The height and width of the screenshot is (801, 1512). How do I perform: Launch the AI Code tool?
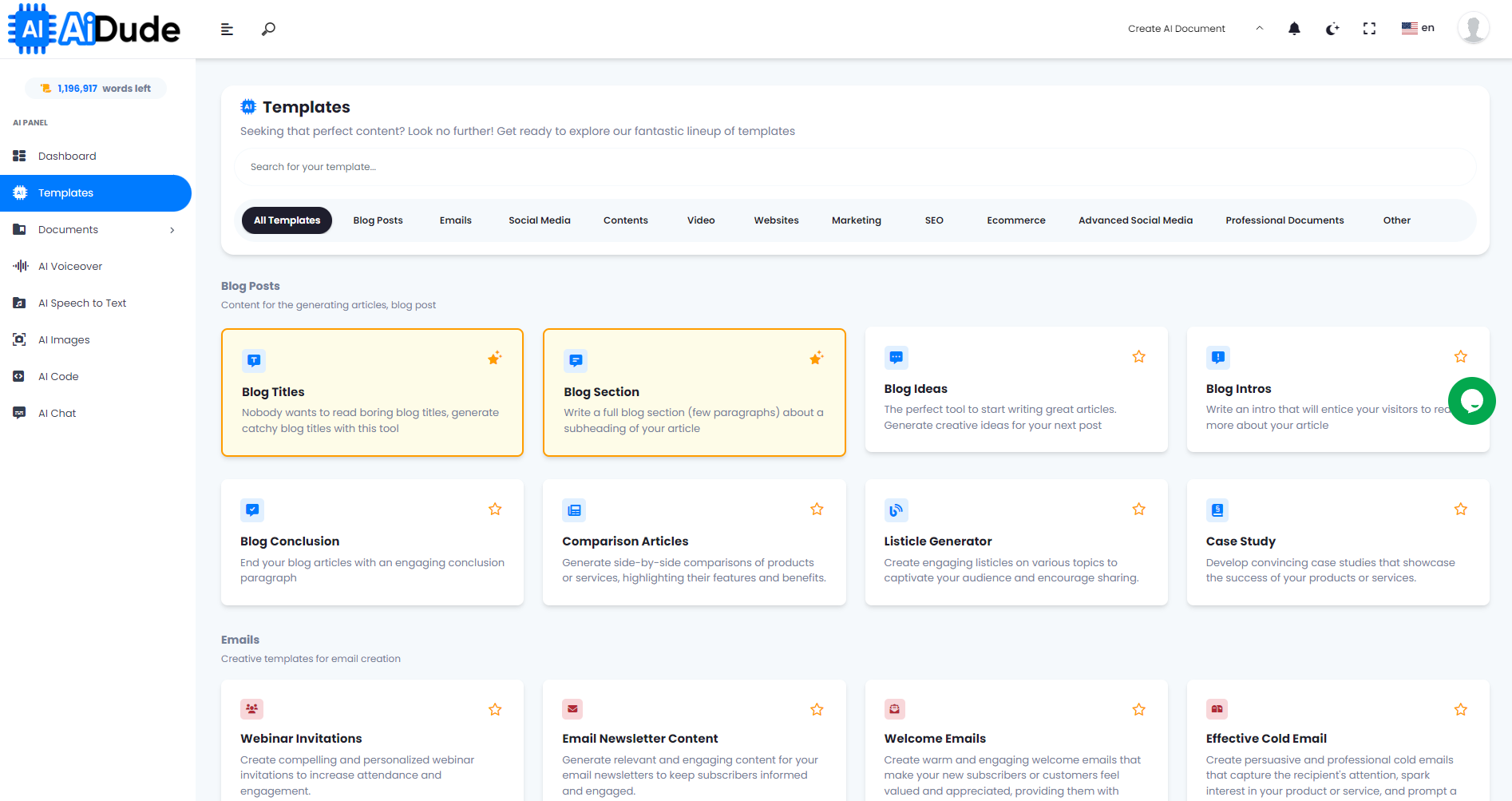pos(57,376)
